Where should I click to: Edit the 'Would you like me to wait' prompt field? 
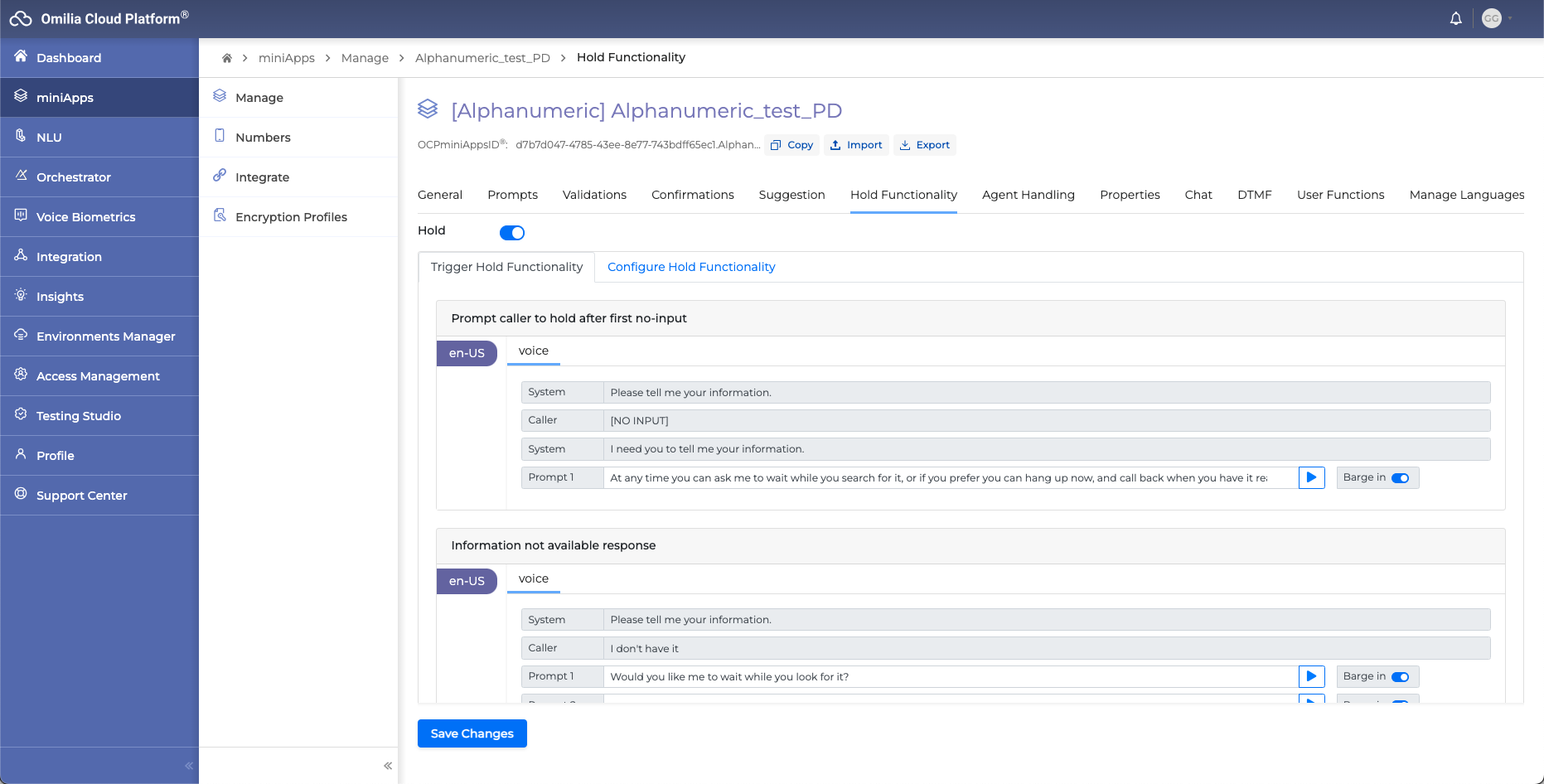point(950,677)
